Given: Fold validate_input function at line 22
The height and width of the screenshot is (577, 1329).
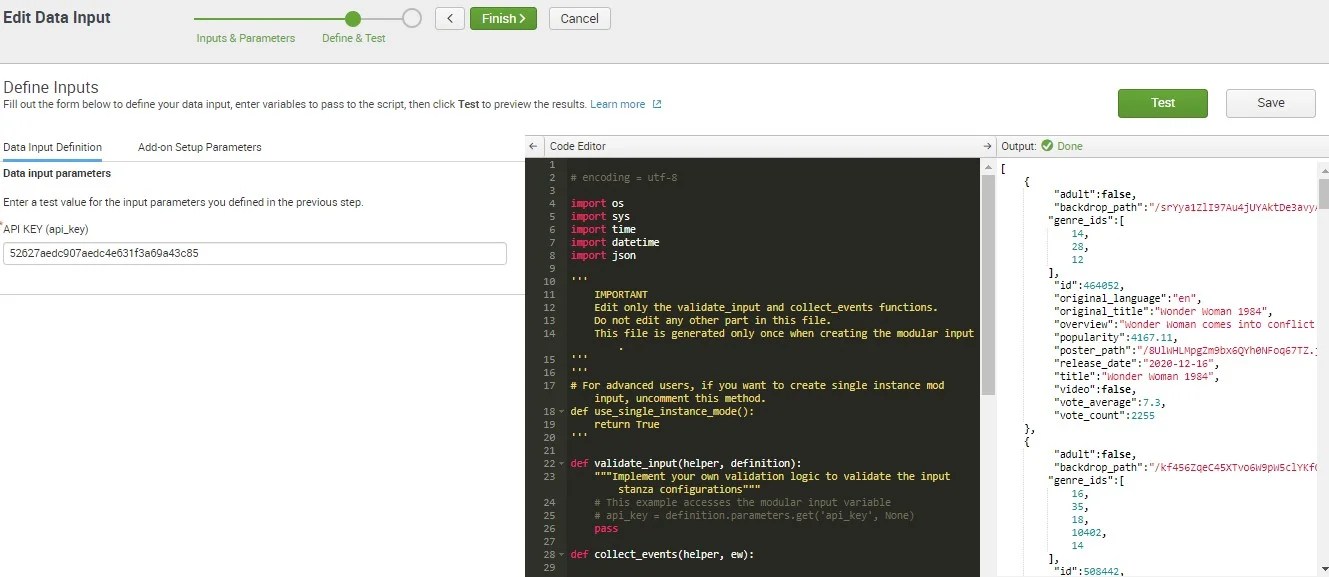Looking at the screenshot, I should [564, 464].
